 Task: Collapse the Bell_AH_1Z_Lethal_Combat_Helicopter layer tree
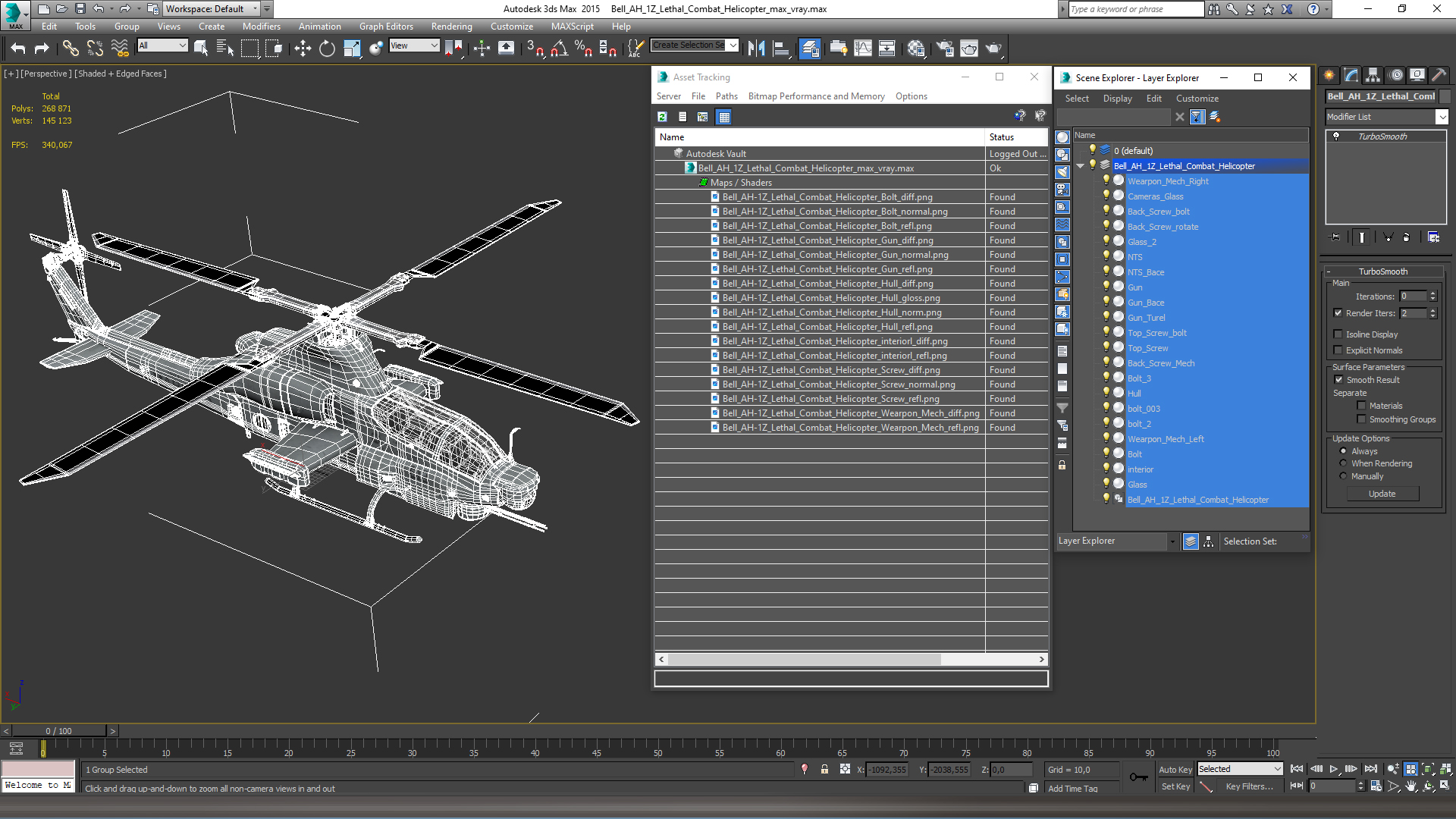coord(1080,166)
